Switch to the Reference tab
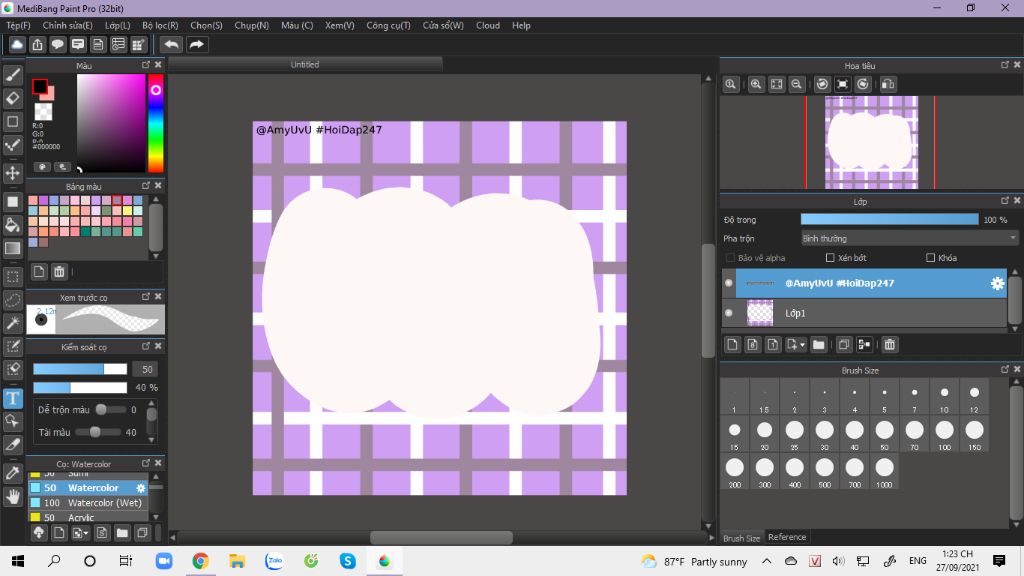 [787, 538]
